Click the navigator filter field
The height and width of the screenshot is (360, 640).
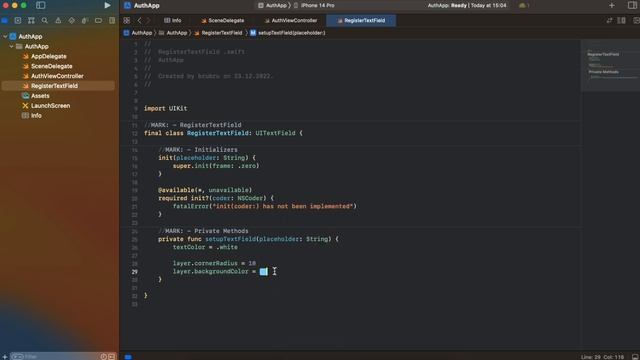(x=55, y=356)
